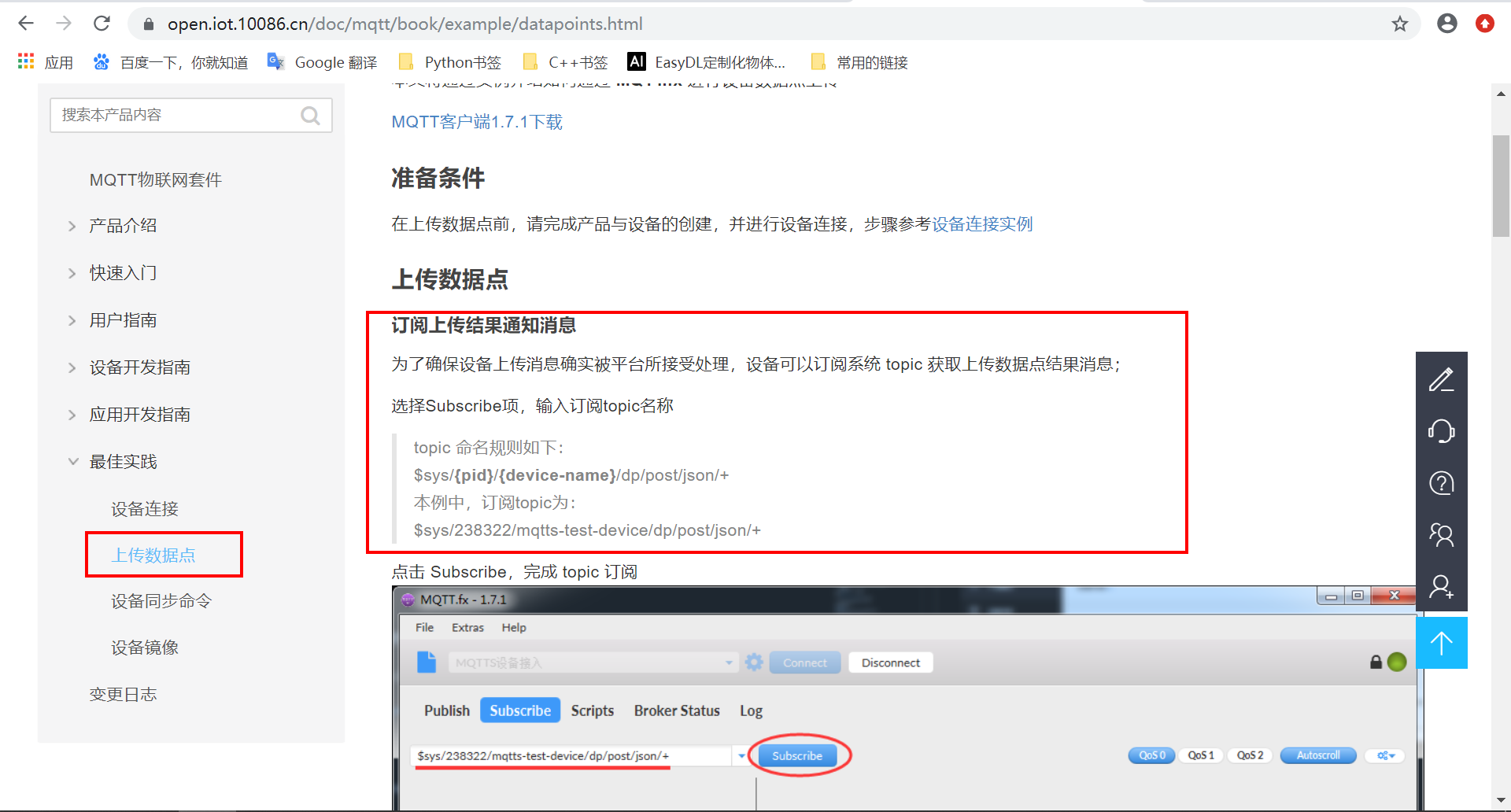Click the padlock icon in MQTT.fx
This screenshot has height=812, width=1511.
click(1376, 662)
